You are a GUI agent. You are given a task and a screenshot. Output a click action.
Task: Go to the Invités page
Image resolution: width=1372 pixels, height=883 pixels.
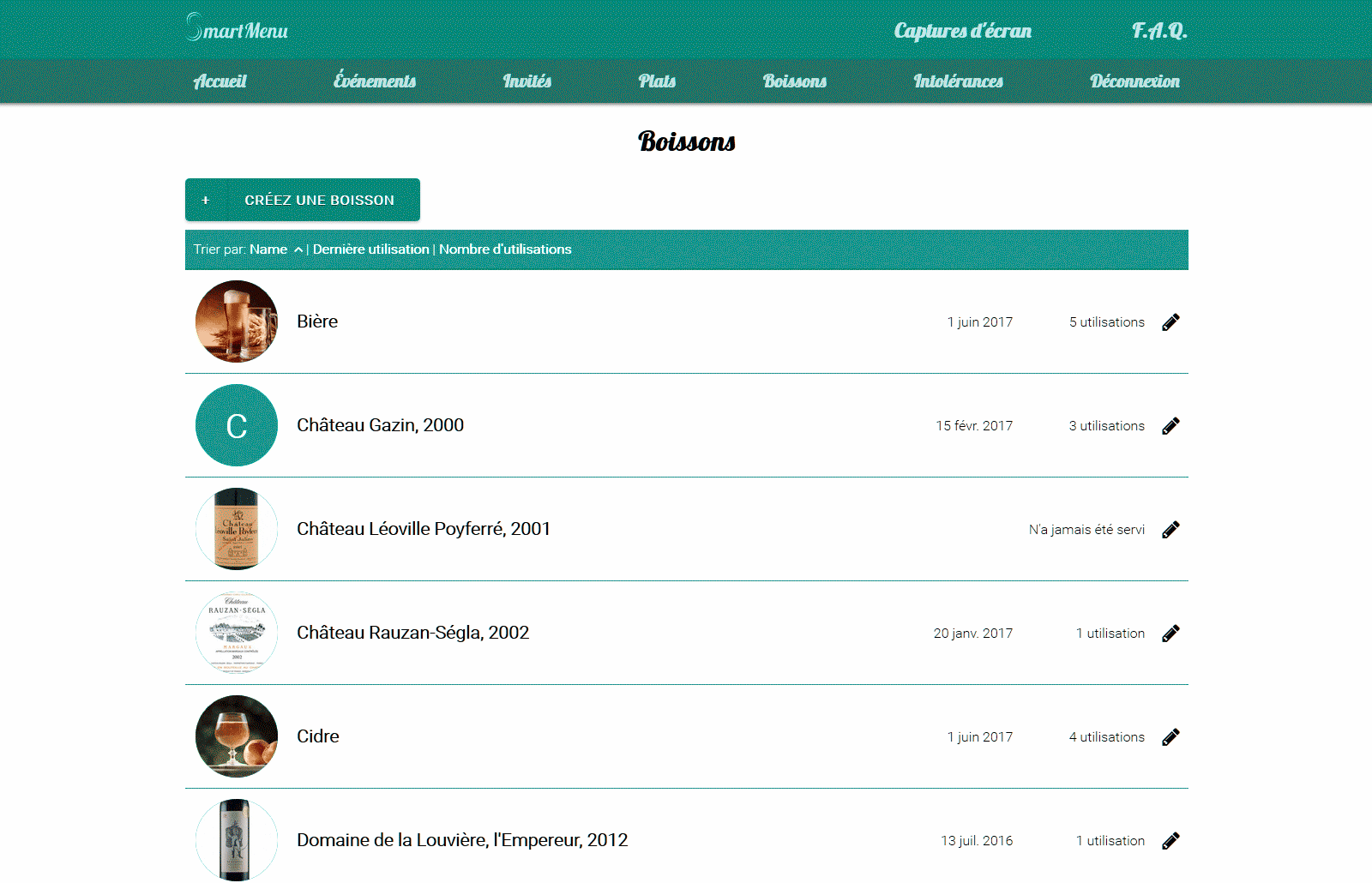click(527, 81)
